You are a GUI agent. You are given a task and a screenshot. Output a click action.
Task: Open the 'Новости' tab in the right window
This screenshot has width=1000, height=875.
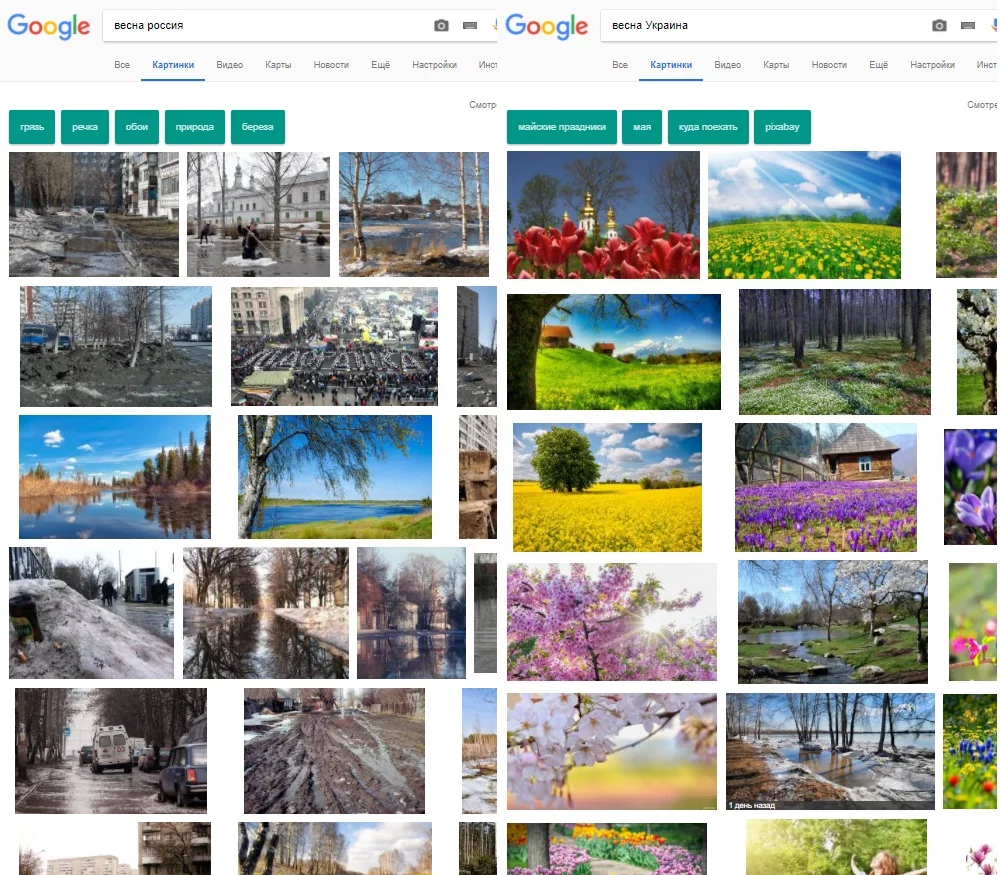tap(829, 64)
